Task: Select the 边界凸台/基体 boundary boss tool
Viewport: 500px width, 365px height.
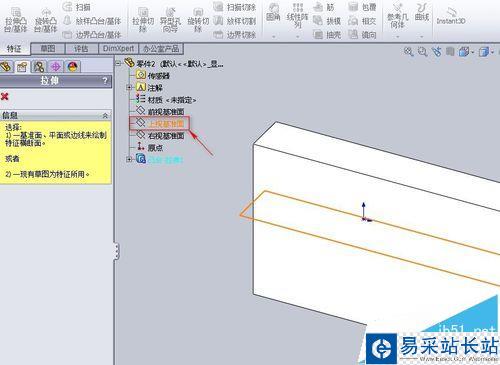Action: (x=92, y=34)
